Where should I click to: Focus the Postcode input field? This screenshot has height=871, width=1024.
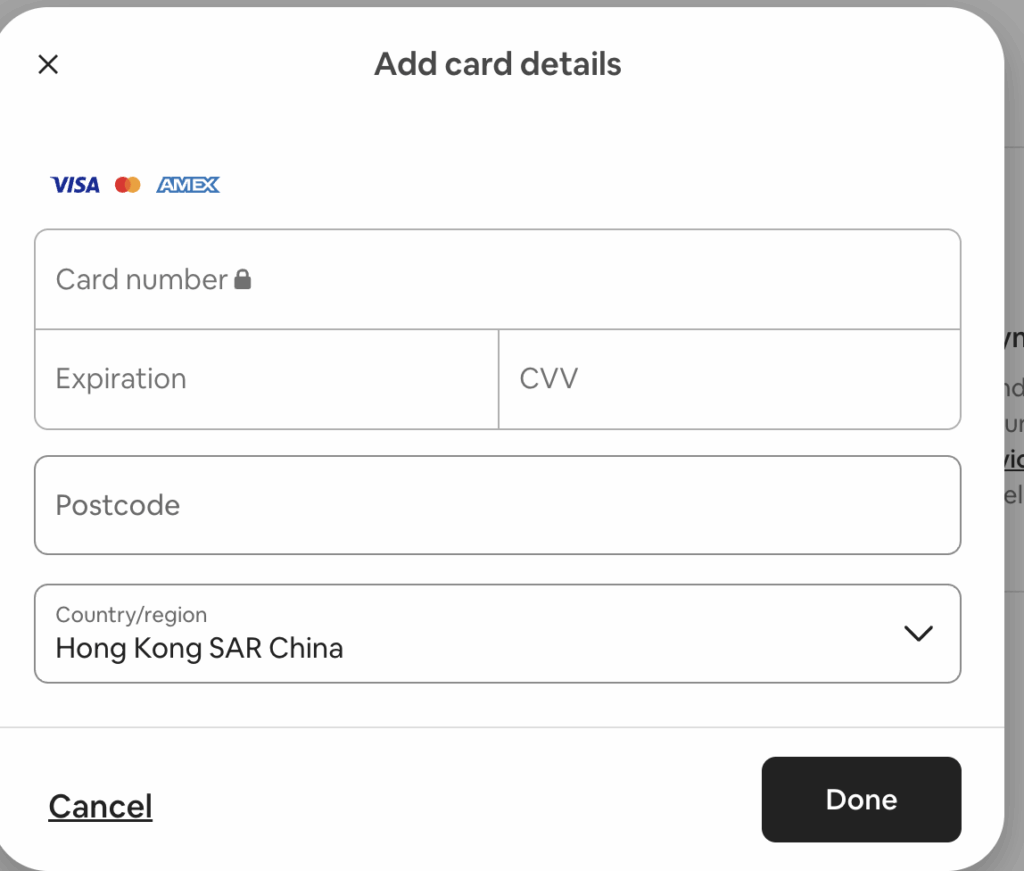pyautogui.click(x=497, y=505)
